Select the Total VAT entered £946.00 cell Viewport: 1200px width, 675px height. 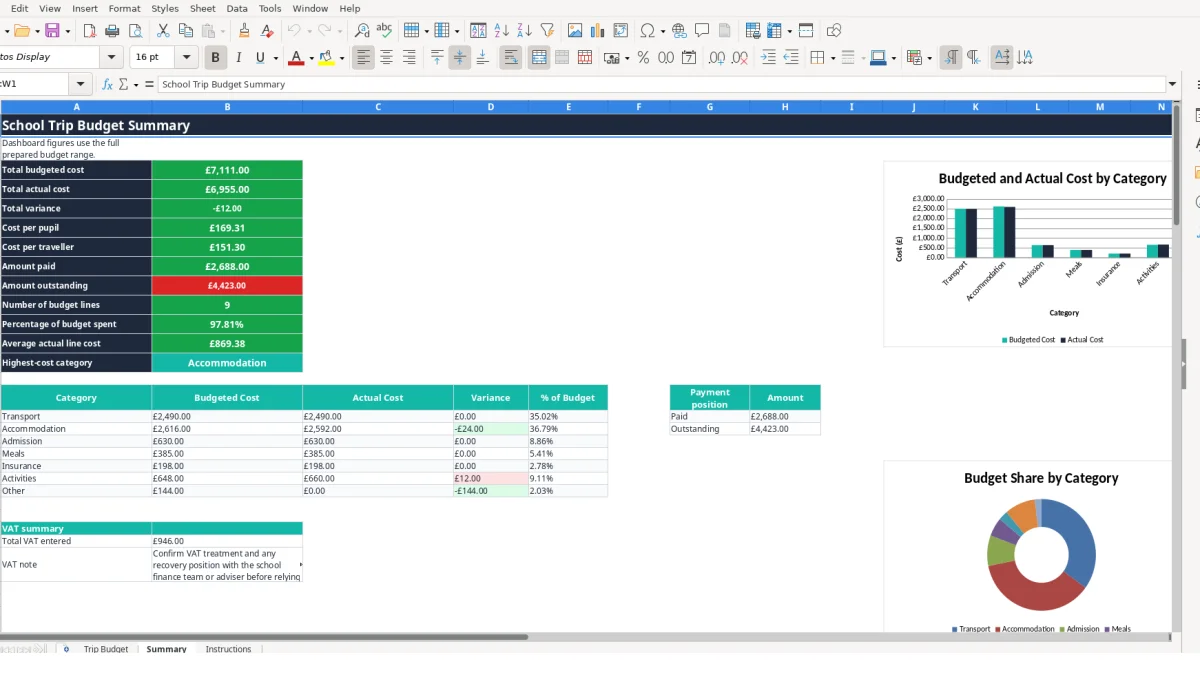227,541
